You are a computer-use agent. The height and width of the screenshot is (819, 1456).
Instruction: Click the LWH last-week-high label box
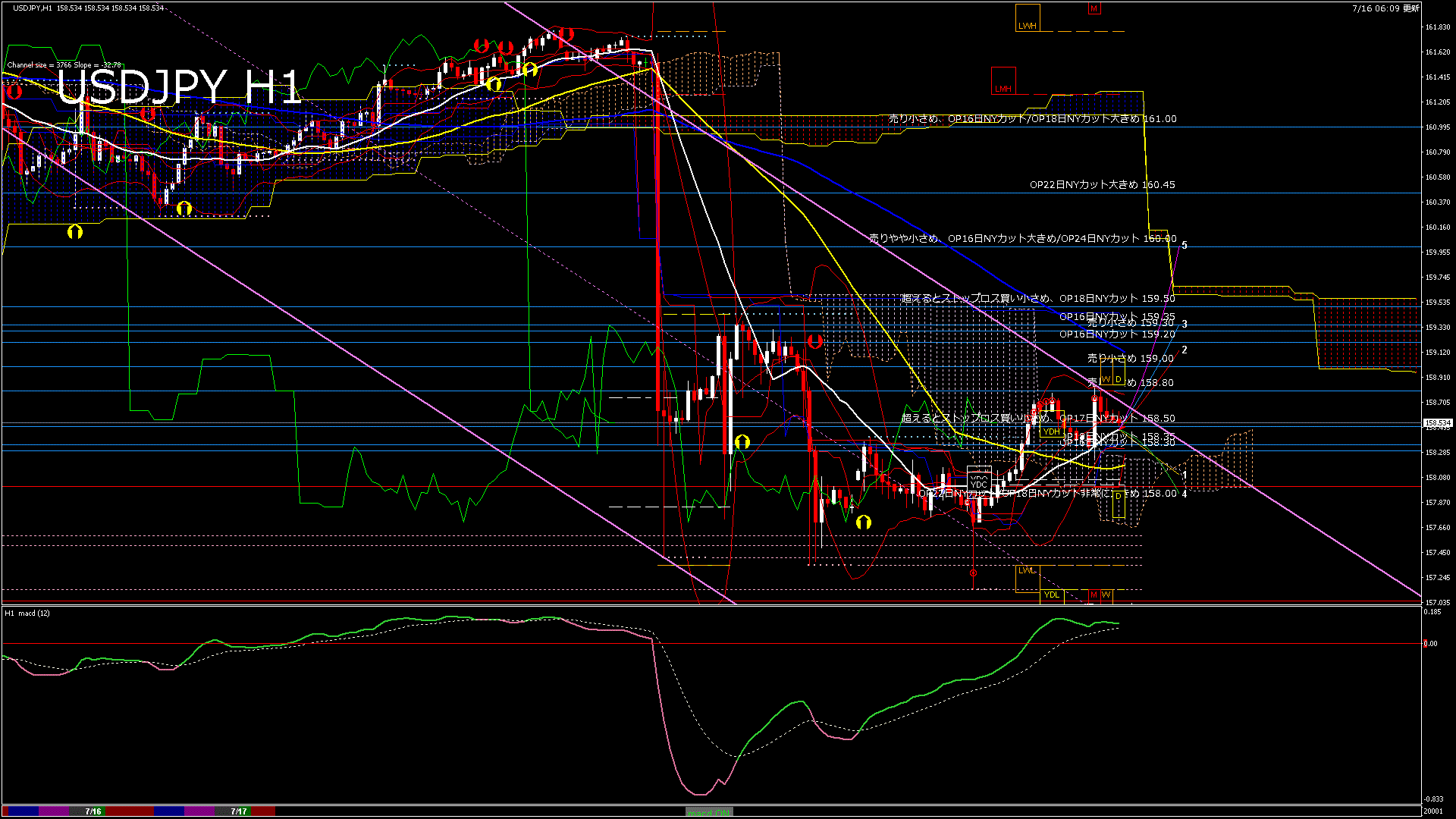pos(1028,17)
